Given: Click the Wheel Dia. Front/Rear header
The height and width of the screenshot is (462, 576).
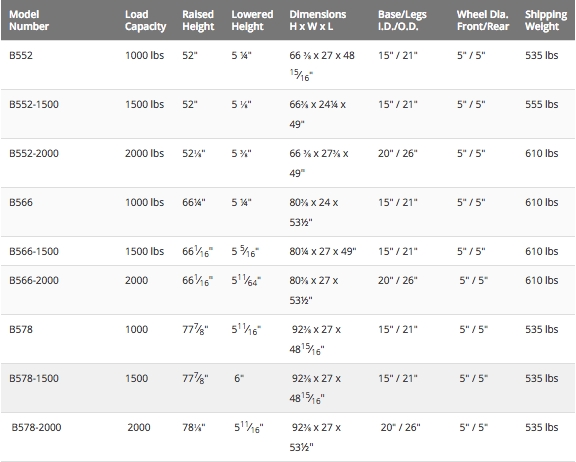Looking at the screenshot, I should pos(483,20).
